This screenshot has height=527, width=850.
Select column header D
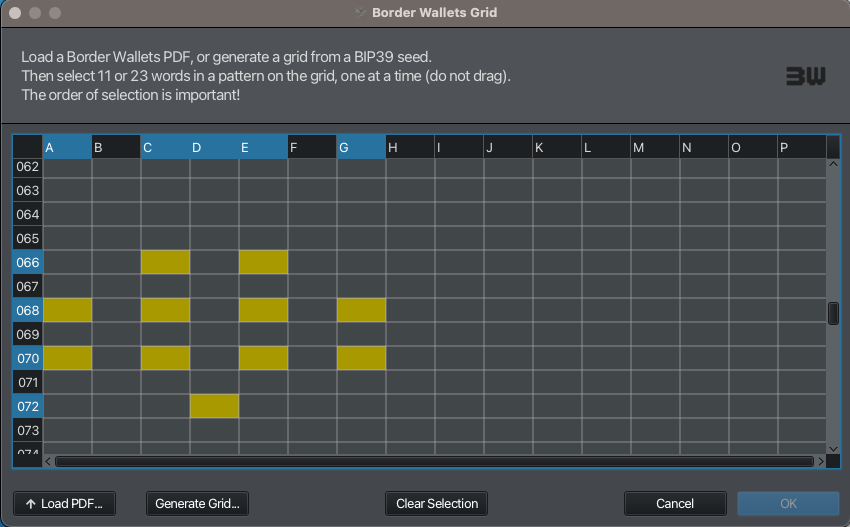coord(214,147)
